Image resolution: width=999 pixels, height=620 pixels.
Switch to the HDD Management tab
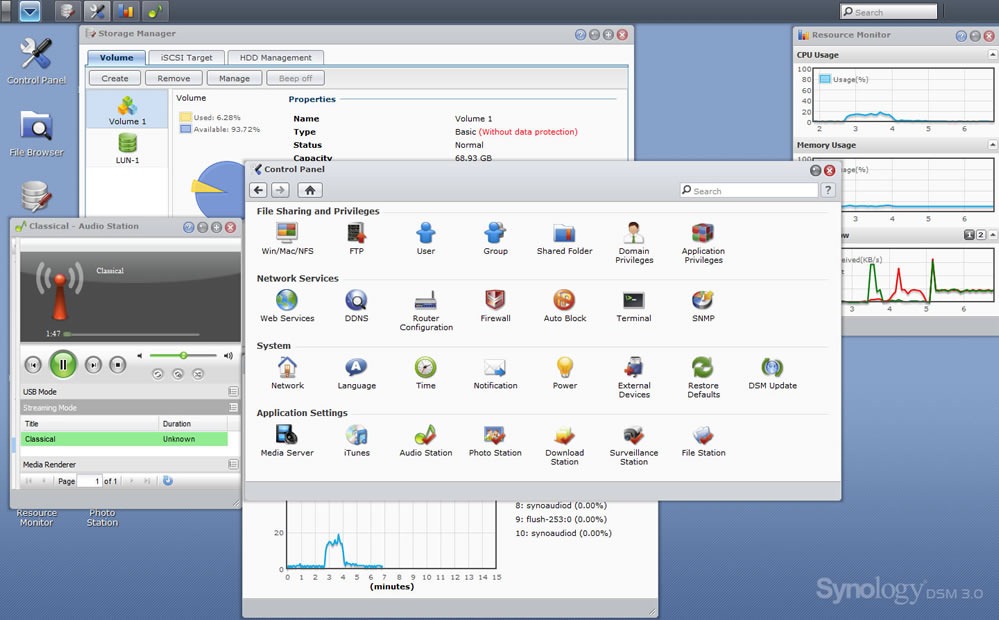click(275, 58)
